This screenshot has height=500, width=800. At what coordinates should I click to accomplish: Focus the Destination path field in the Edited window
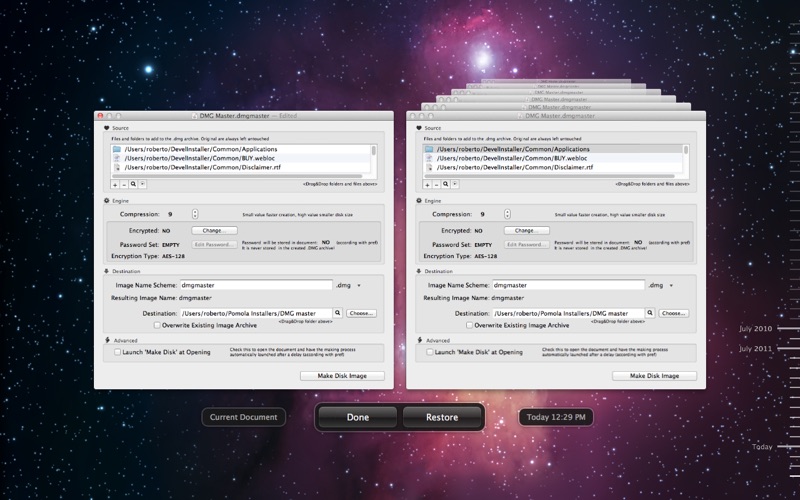256,313
